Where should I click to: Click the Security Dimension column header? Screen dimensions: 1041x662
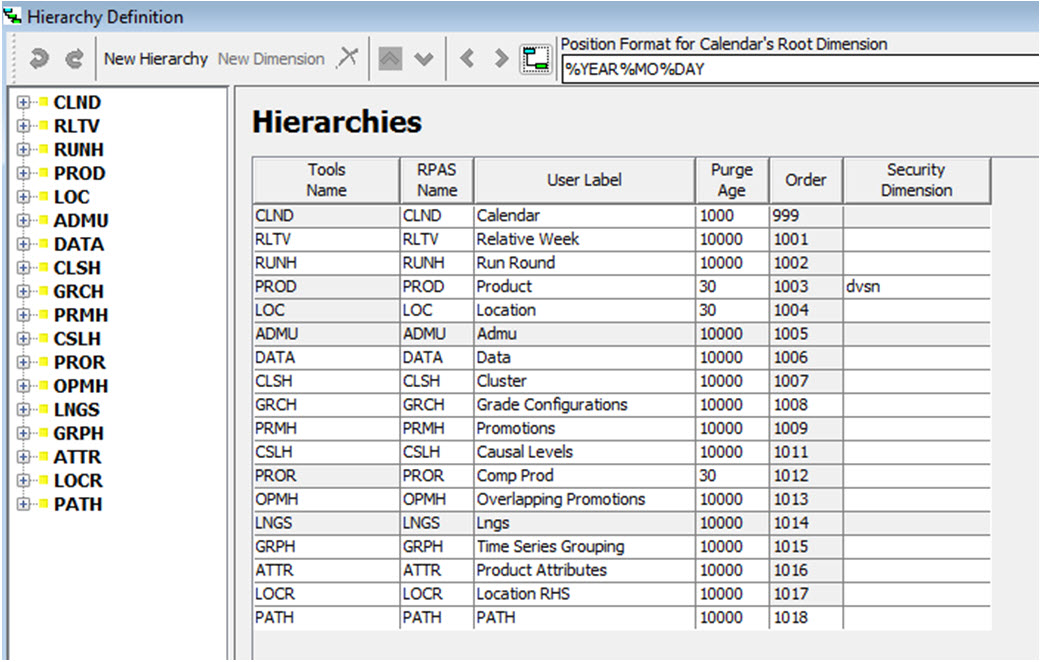click(x=916, y=180)
